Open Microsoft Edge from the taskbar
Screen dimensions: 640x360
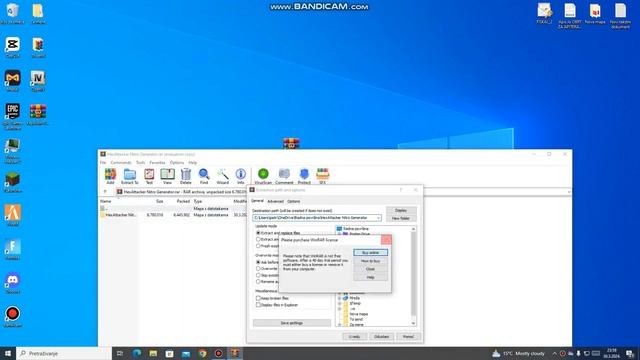(137, 353)
